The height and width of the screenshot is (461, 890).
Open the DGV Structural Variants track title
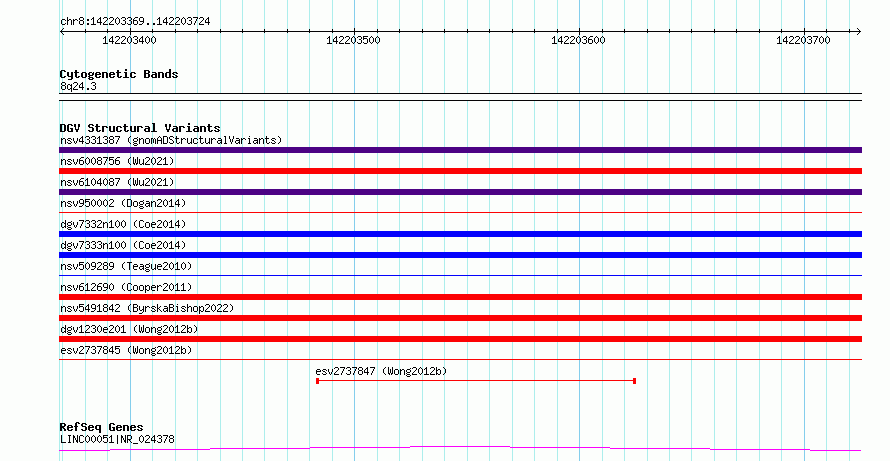point(140,128)
